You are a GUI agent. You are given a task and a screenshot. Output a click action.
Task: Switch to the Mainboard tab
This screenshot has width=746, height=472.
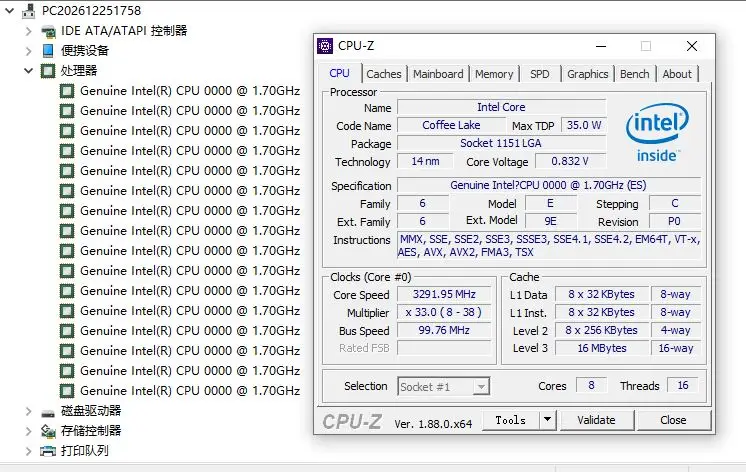click(x=438, y=74)
